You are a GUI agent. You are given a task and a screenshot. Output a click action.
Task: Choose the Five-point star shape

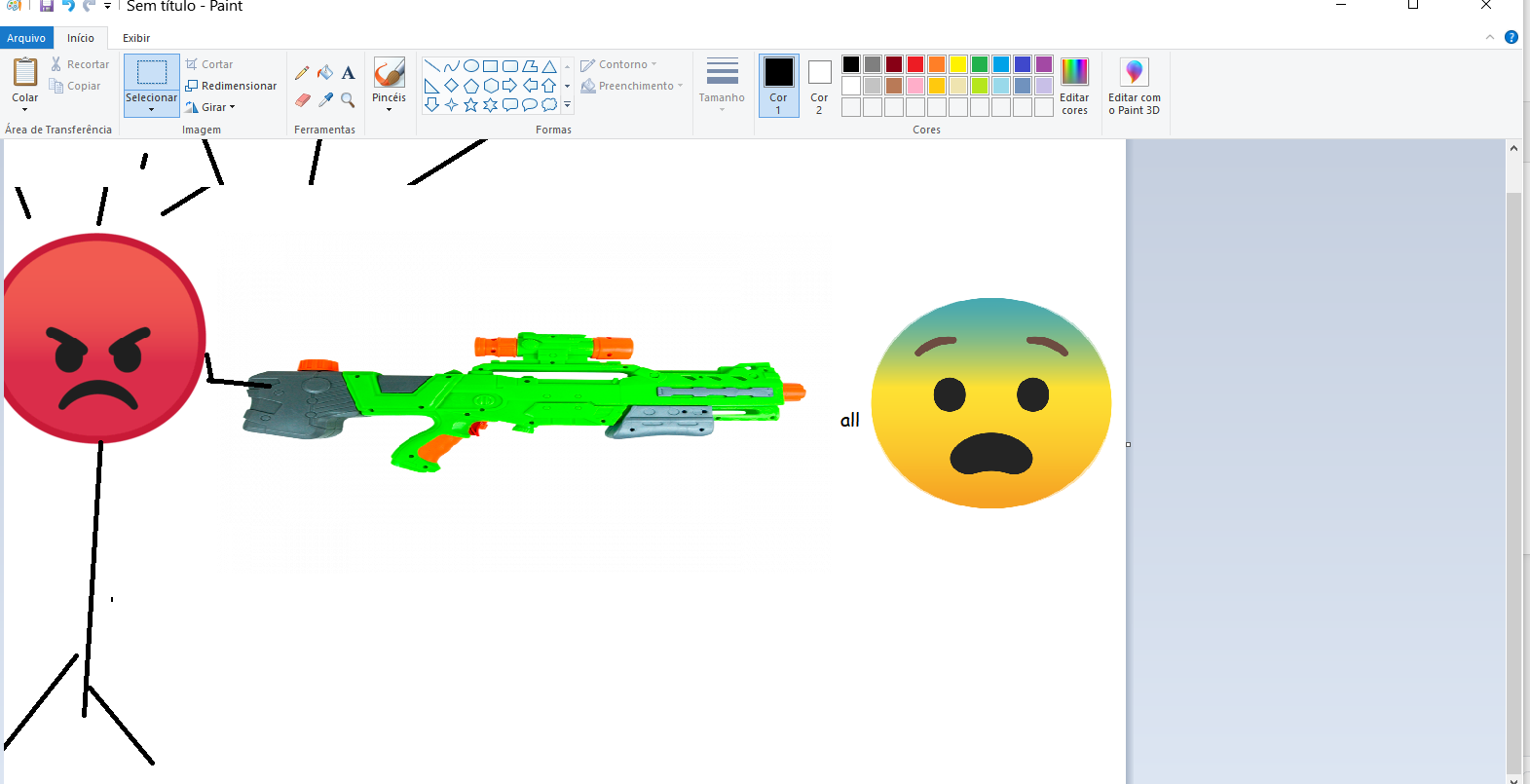click(x=471, y=105)
